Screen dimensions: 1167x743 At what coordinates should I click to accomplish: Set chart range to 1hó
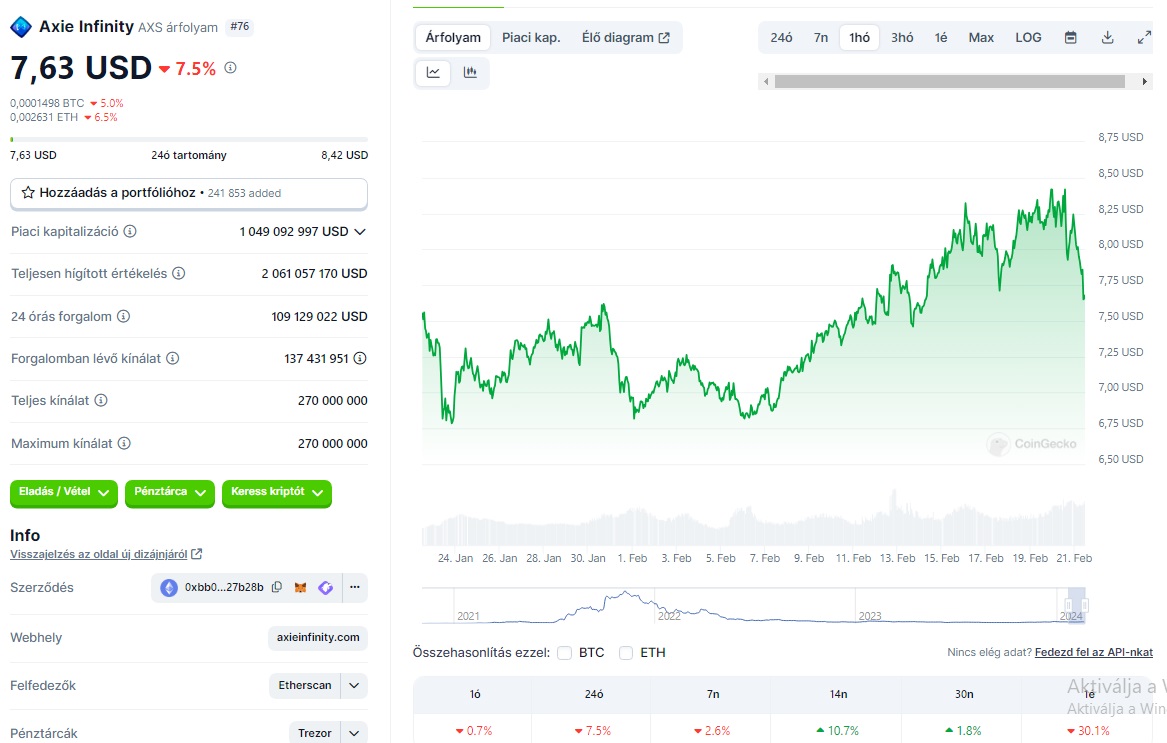[860, 37]
